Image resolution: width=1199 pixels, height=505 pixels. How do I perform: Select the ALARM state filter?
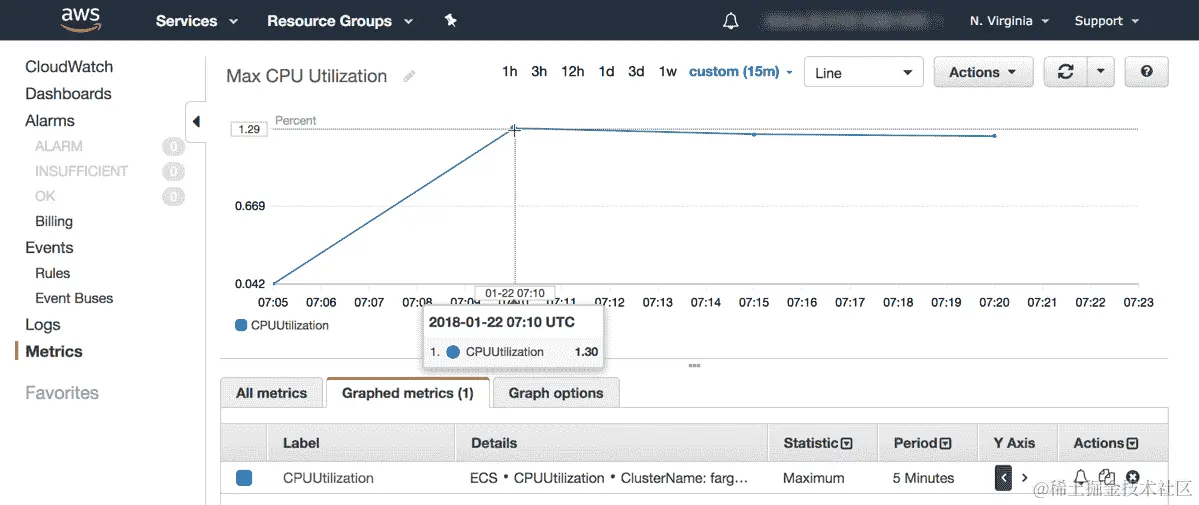(x=59, y=146)
